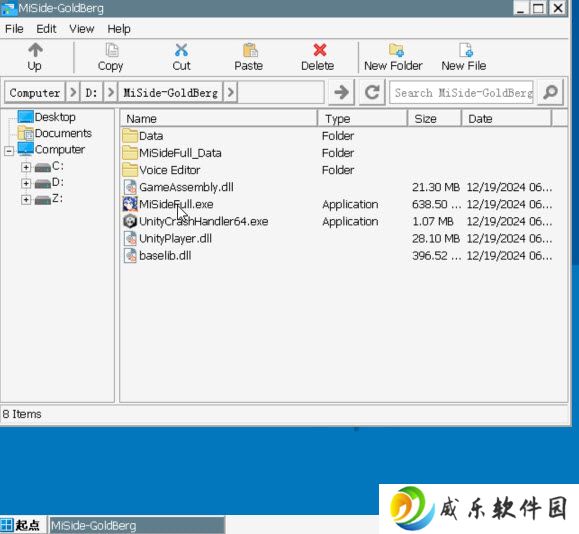Sort by the Type column header
The image size is (579, 534).
pos(363,119)
